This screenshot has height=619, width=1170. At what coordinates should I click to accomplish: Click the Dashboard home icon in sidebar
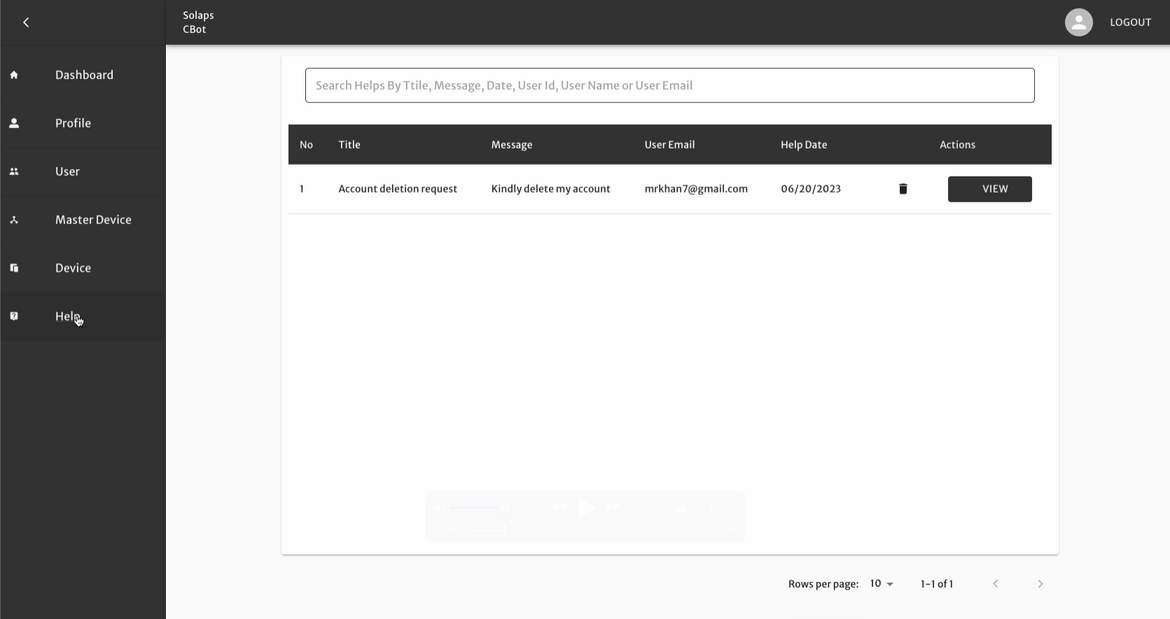tap(14, 75)
